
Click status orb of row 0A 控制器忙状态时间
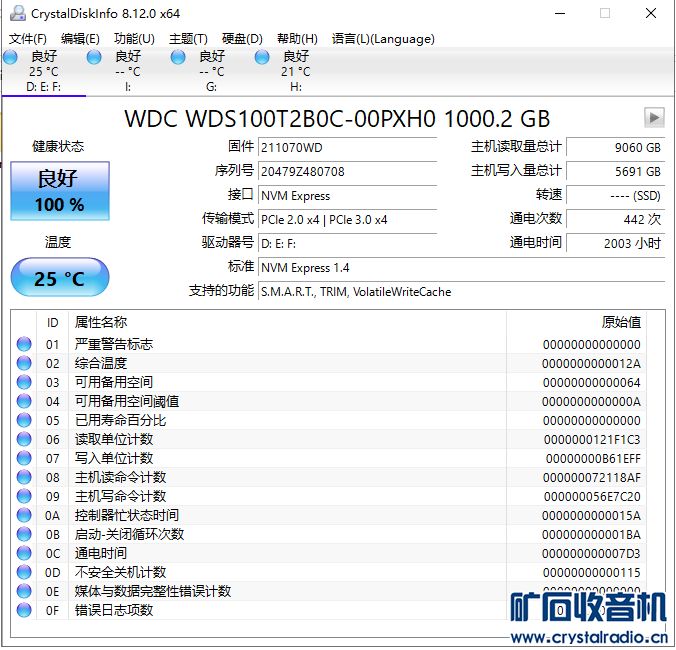point(24,515)
